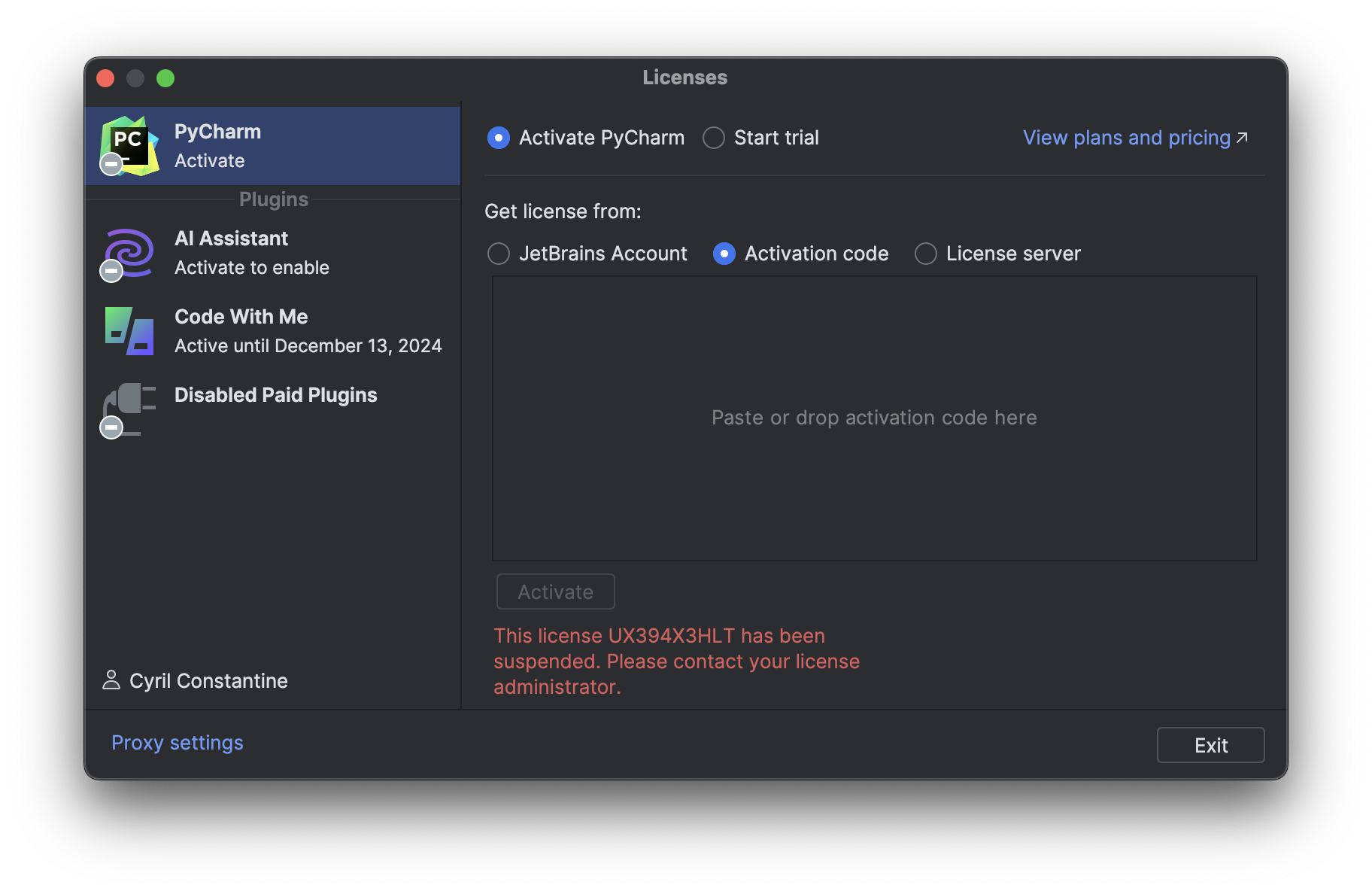Click the 'Activate to enable' status text
1372x891 pixels.
coord(252,268)
